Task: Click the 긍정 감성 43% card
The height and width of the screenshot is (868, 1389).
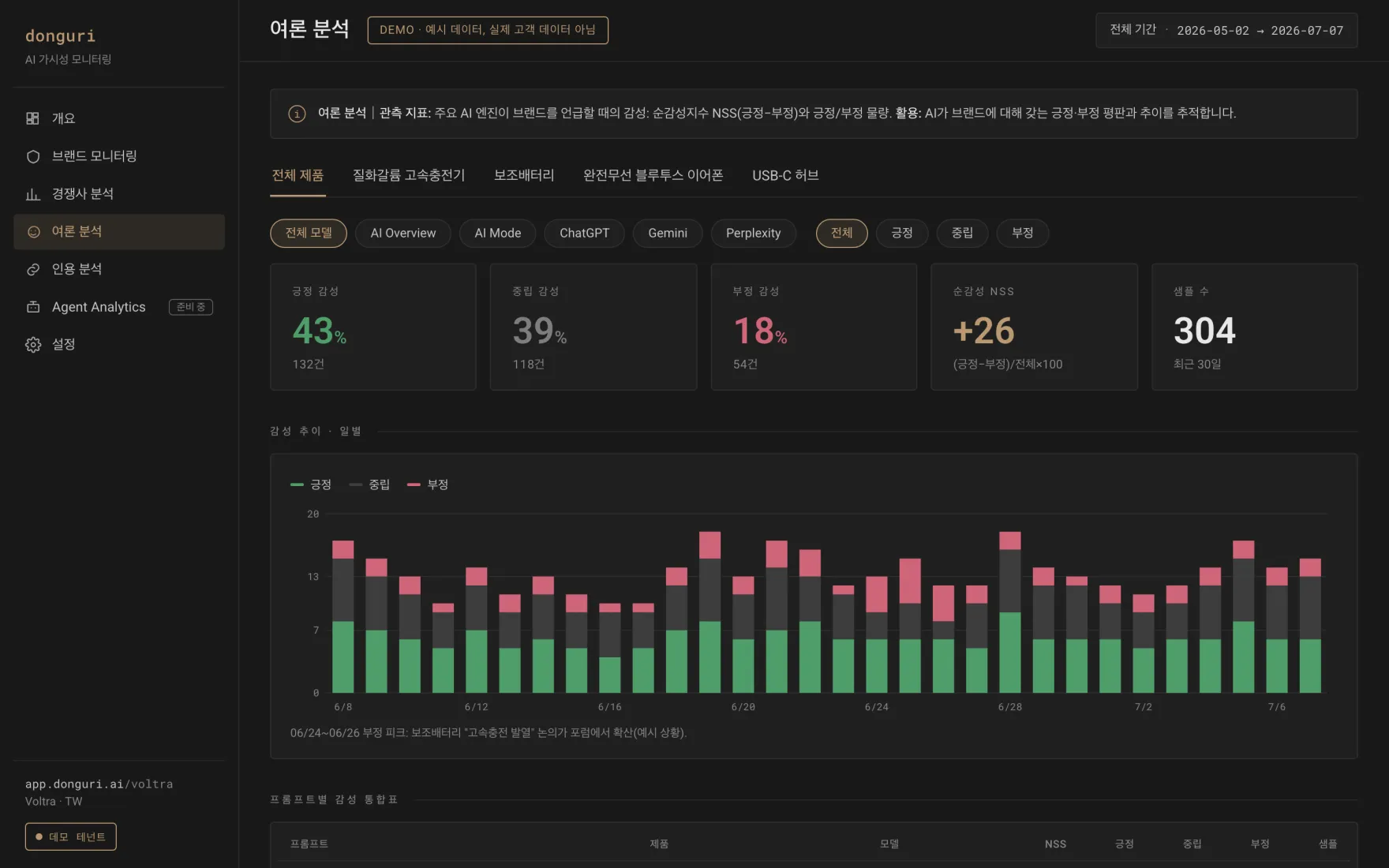Action: (x=373, y=327)
